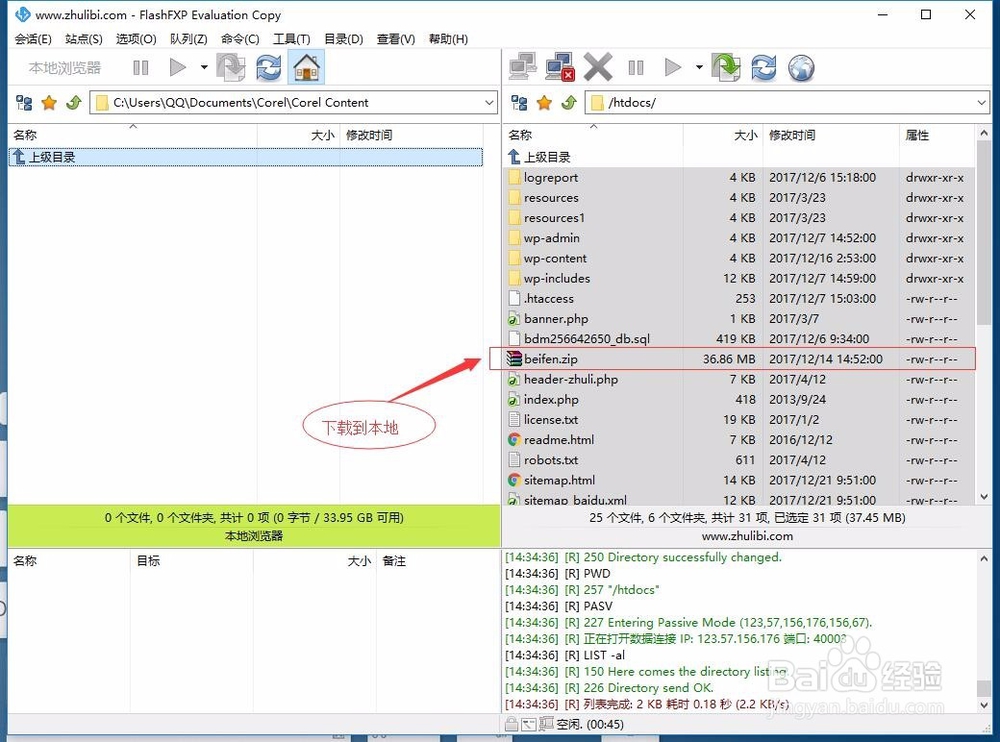1000x742 pixels.
Task: Sort remote files by 大小 column
Action: coord(723,135)
